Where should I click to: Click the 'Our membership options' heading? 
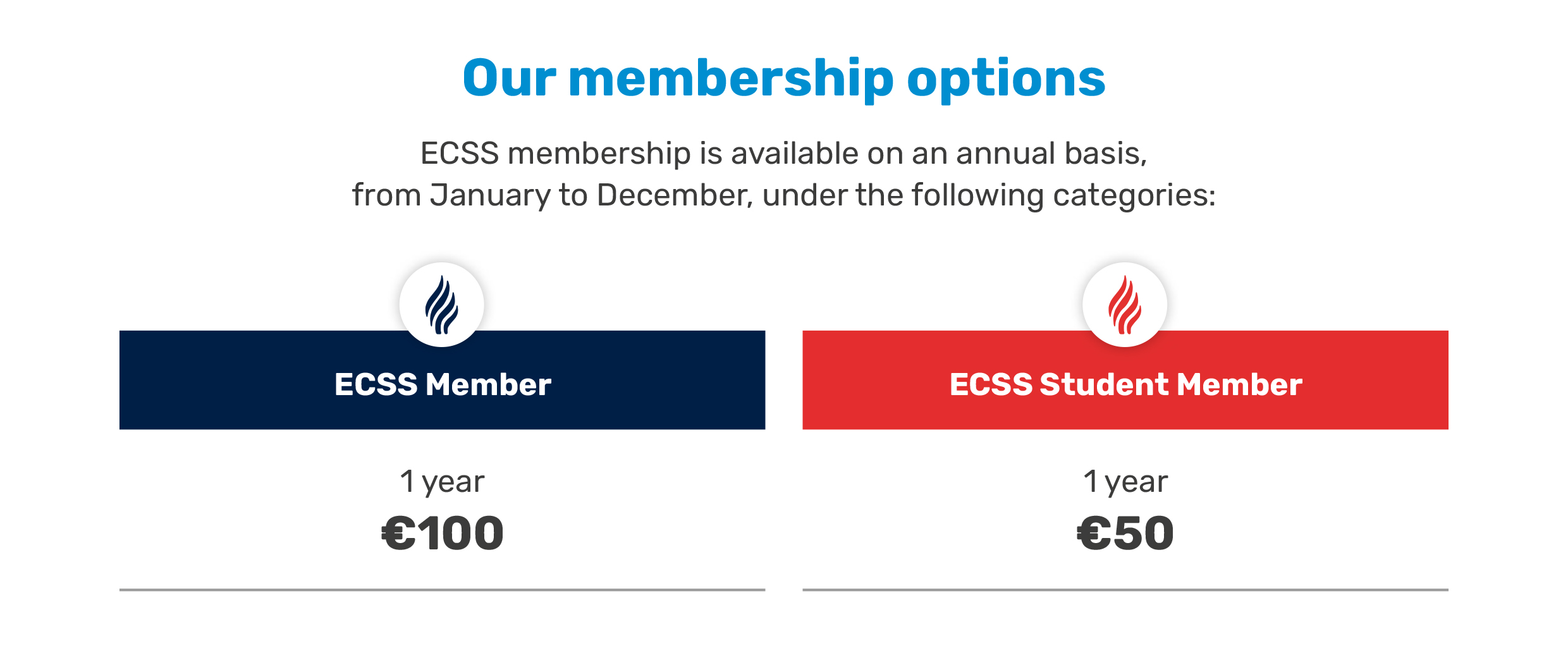(x=784, y=78)
